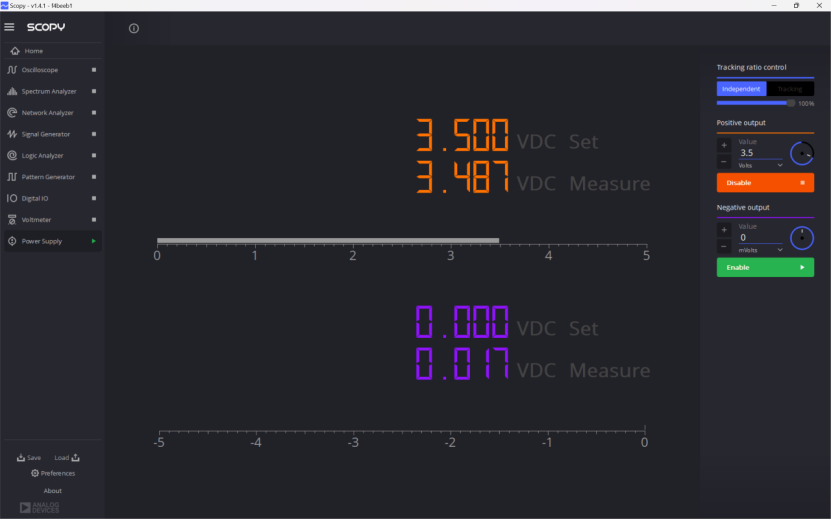The image size is (831, 520).
Task: Click the positive voltage bar gauge
Action: tap(401, 249)
